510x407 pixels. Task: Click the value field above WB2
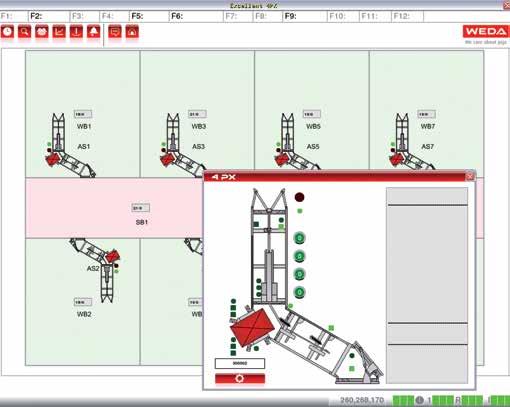pyautogui.click(x=83, y=302)
